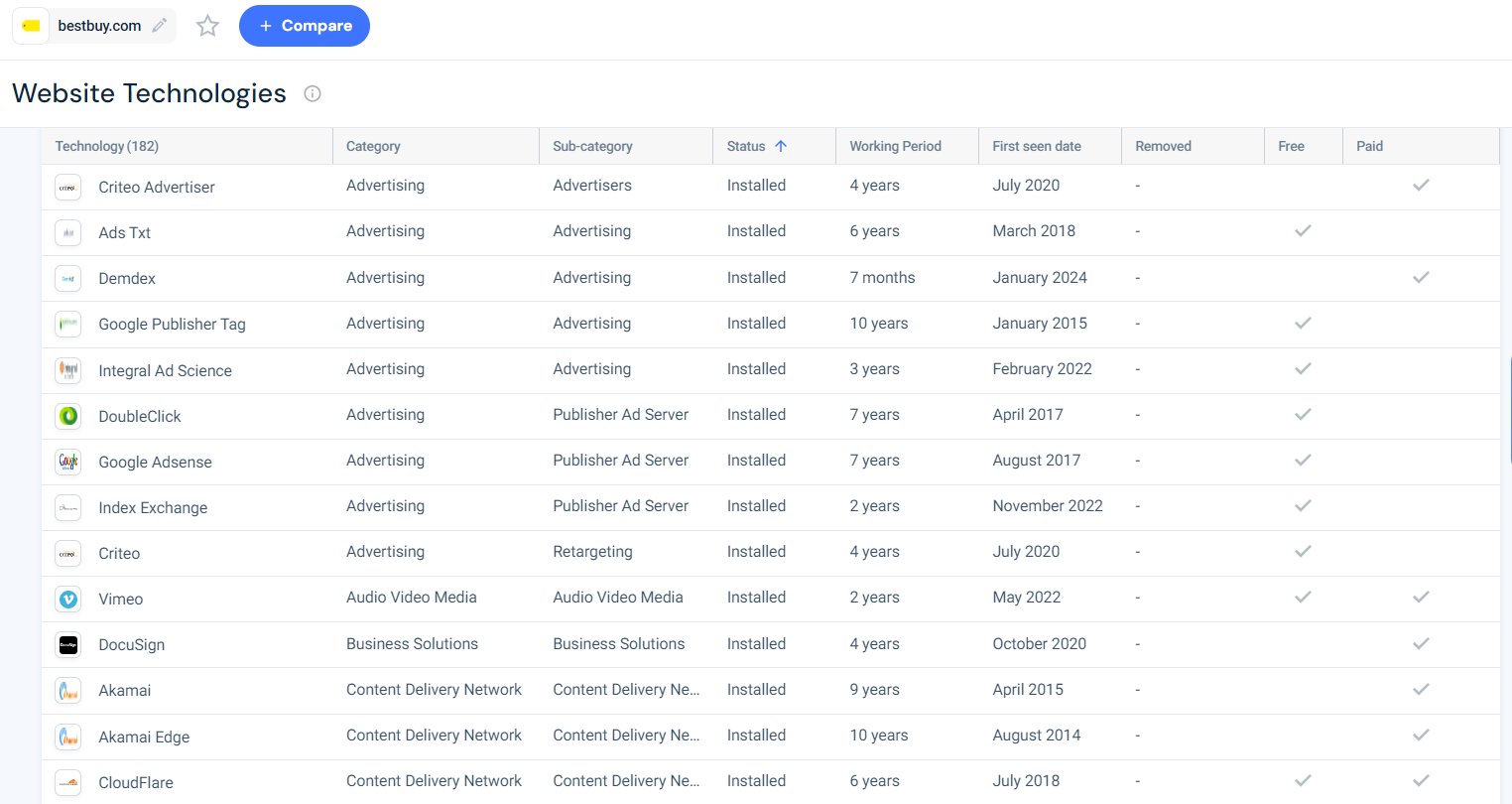Click Paid checkmark in Akamai Edge row
Image resolution: width=1512 pixels, height=804 pixels.
(1421, 735)
